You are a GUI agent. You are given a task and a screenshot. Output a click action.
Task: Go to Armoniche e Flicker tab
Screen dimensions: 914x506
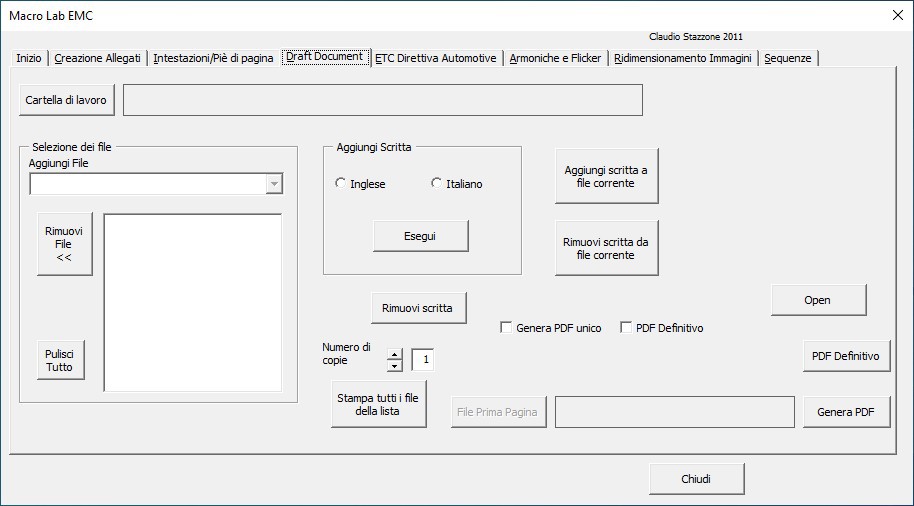pyautogui.click(x=555, y=58)
